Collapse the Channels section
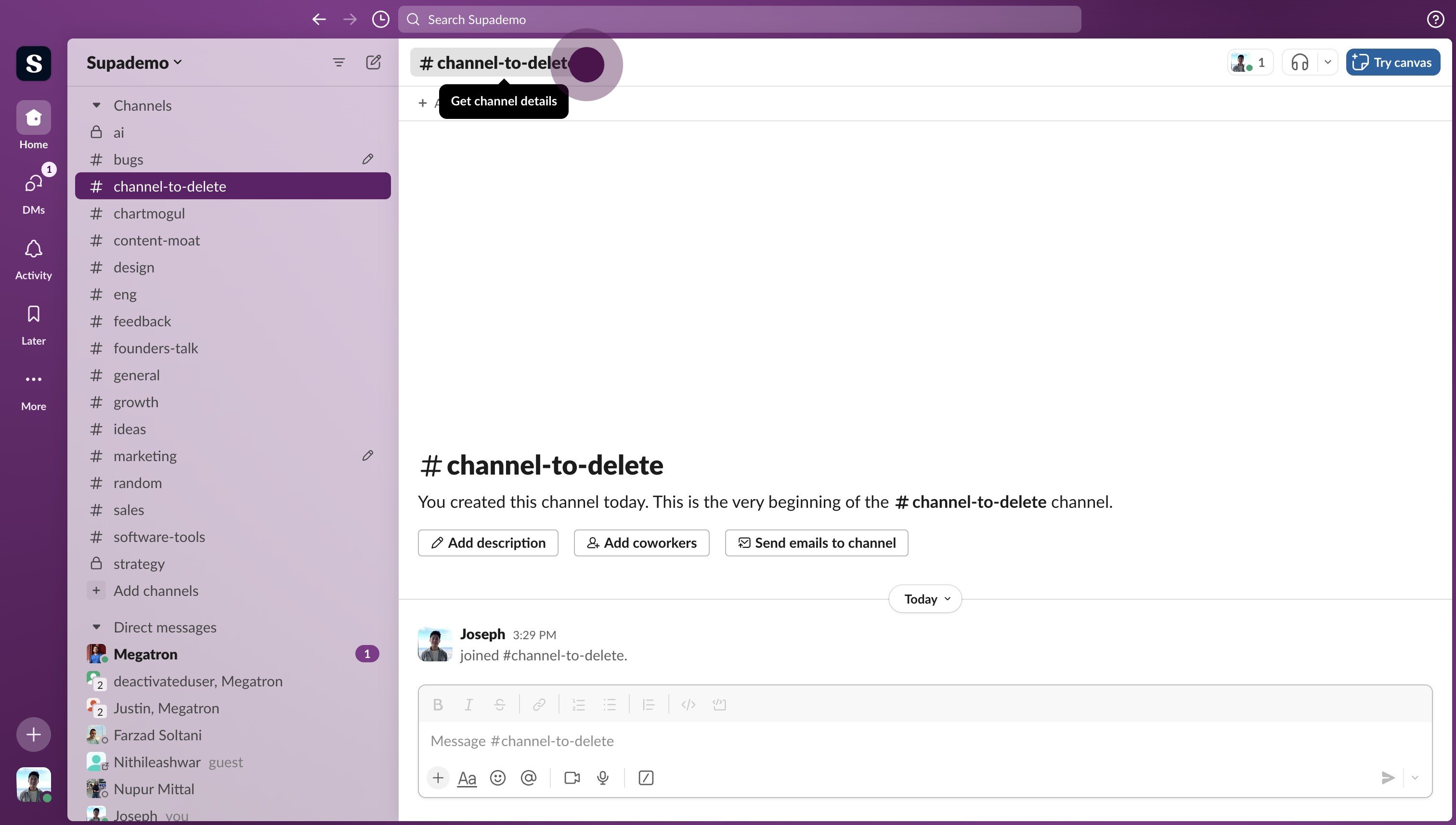This screenshot has height=825, width=1456. click(96, 105)
